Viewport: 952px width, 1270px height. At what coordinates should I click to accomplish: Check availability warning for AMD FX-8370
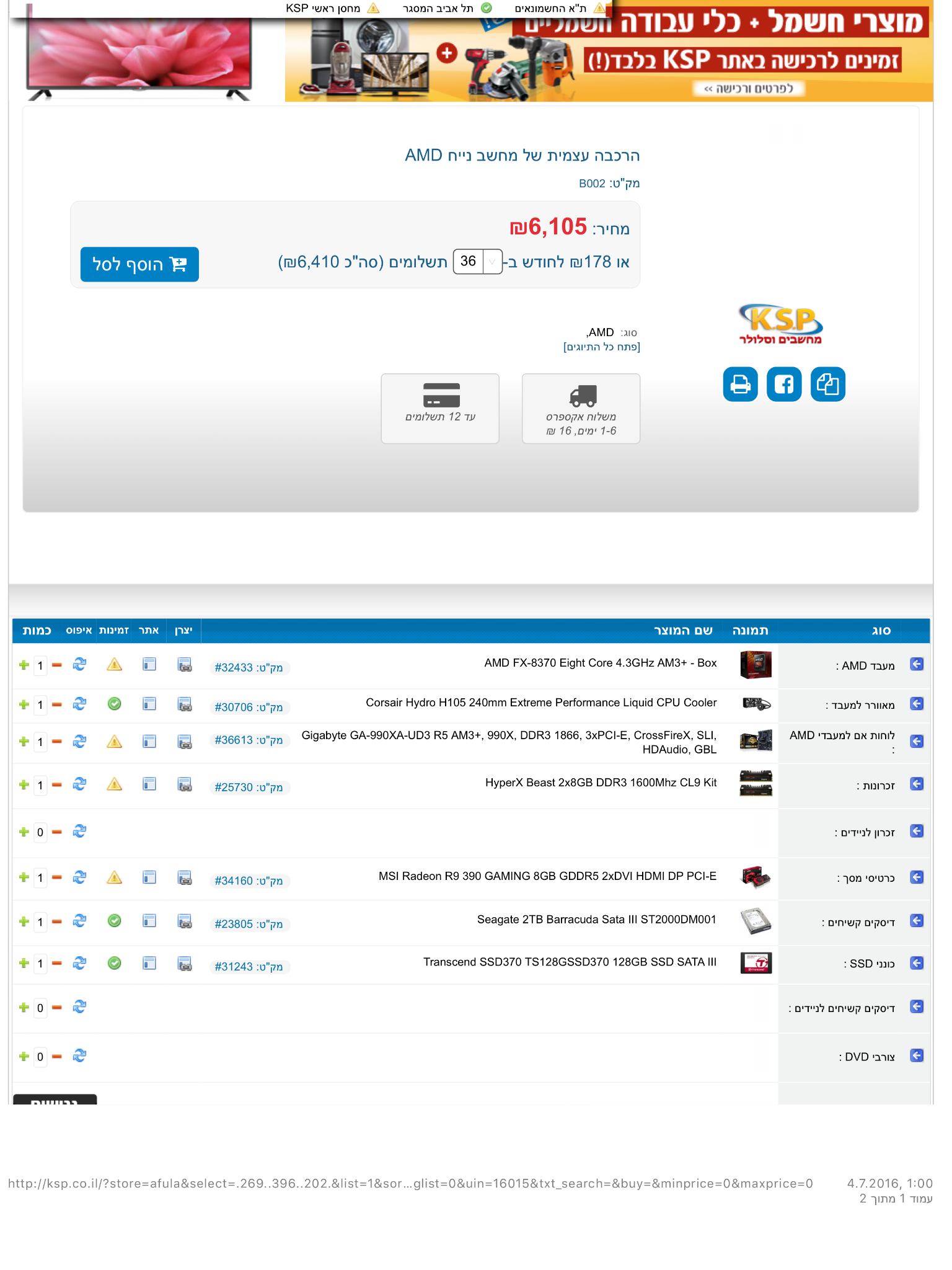114,664
